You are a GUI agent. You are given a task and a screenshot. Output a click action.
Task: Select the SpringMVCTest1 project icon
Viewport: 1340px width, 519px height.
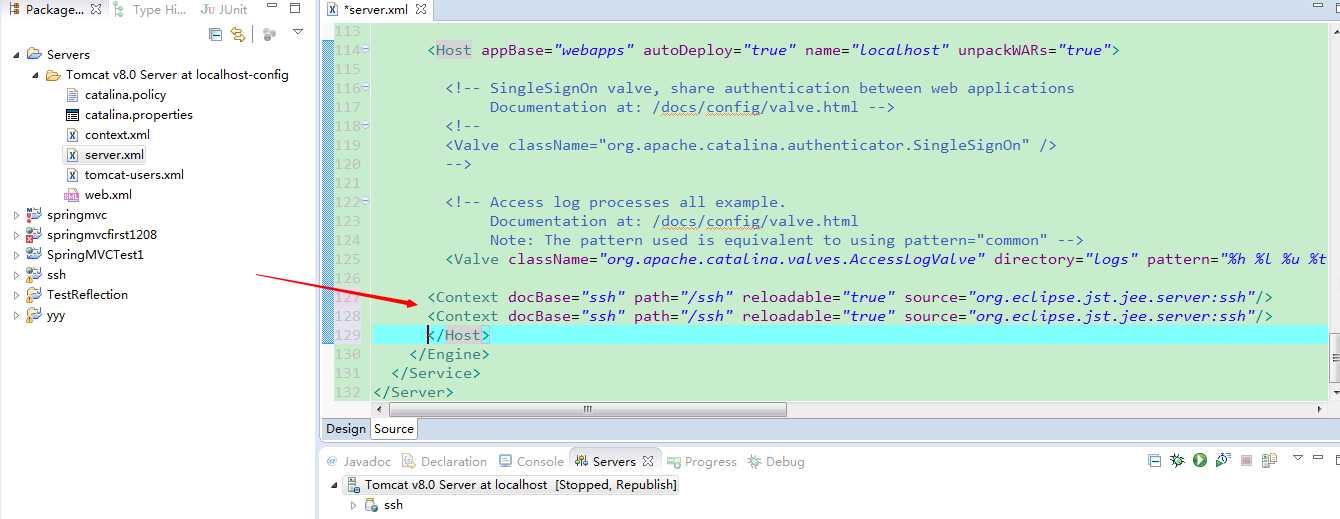[x=34, y=255]
